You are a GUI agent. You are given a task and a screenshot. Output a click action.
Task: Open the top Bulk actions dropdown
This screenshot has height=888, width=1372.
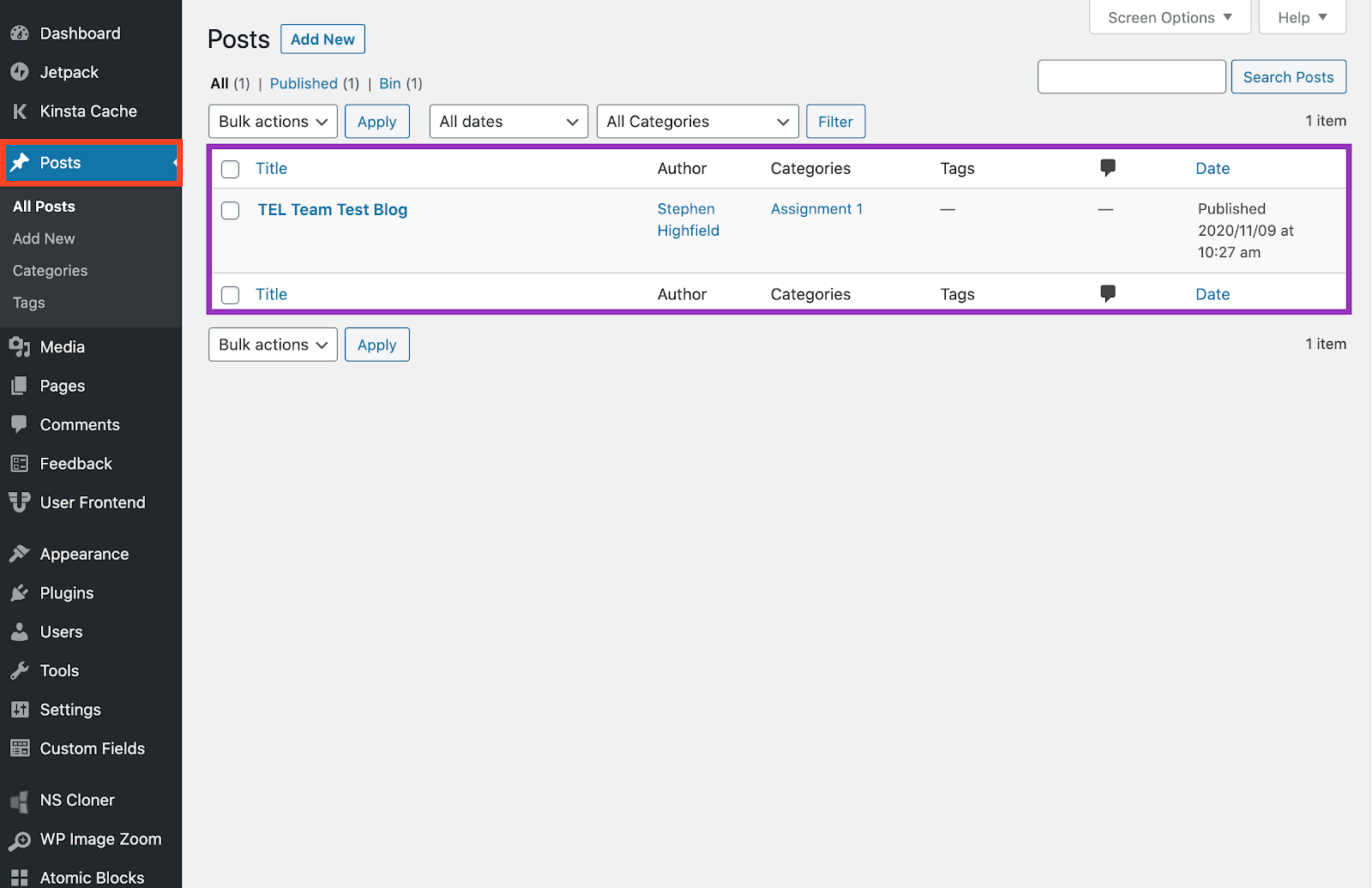[x=273, y=122]
